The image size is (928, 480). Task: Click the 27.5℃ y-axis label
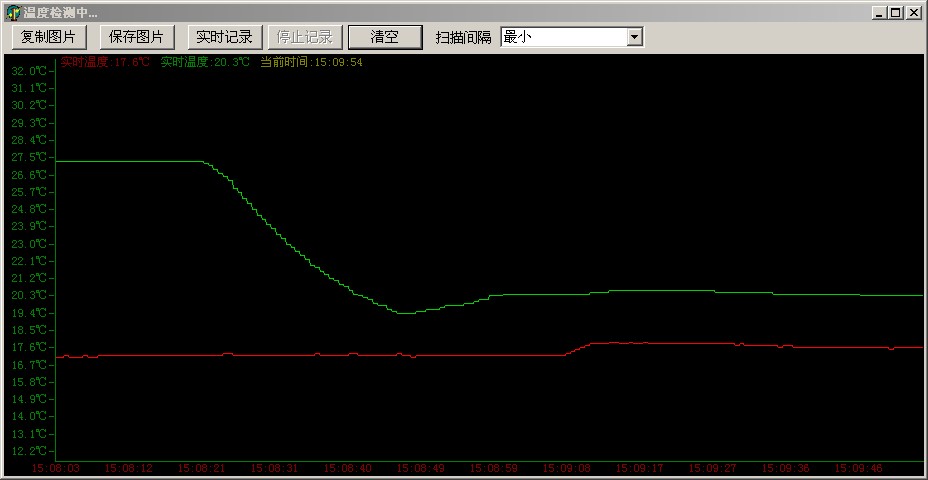tap(29, 157)
